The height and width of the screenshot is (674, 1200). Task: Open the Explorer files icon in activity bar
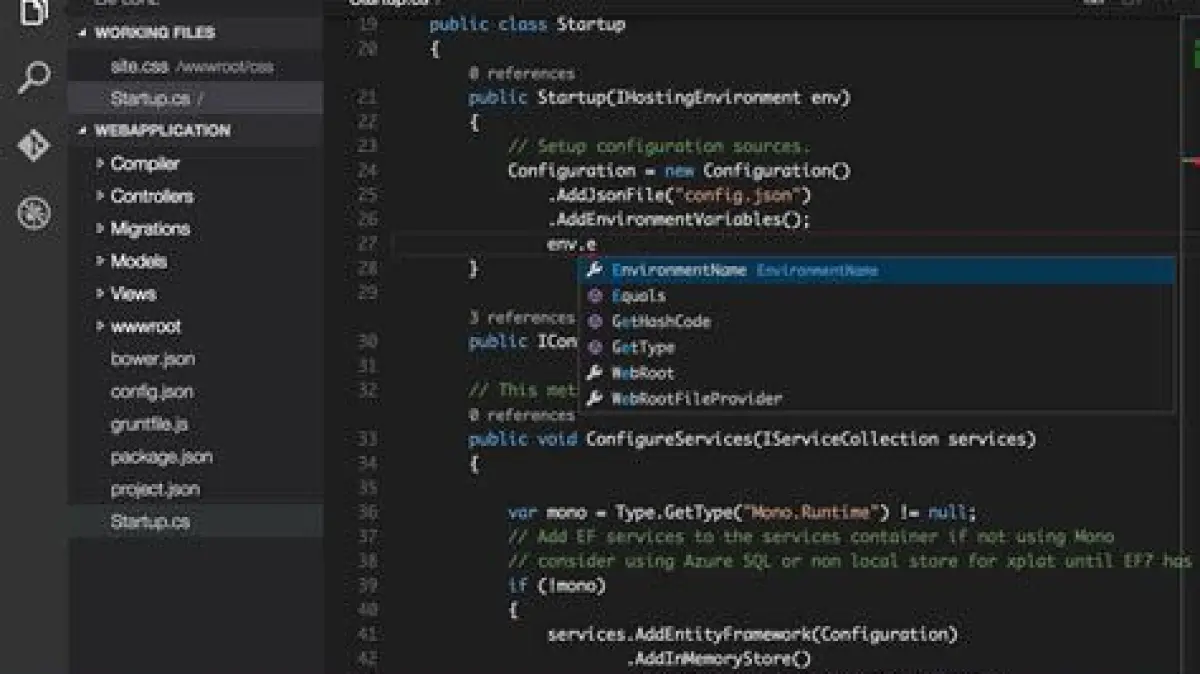click(x=34, y=14)
